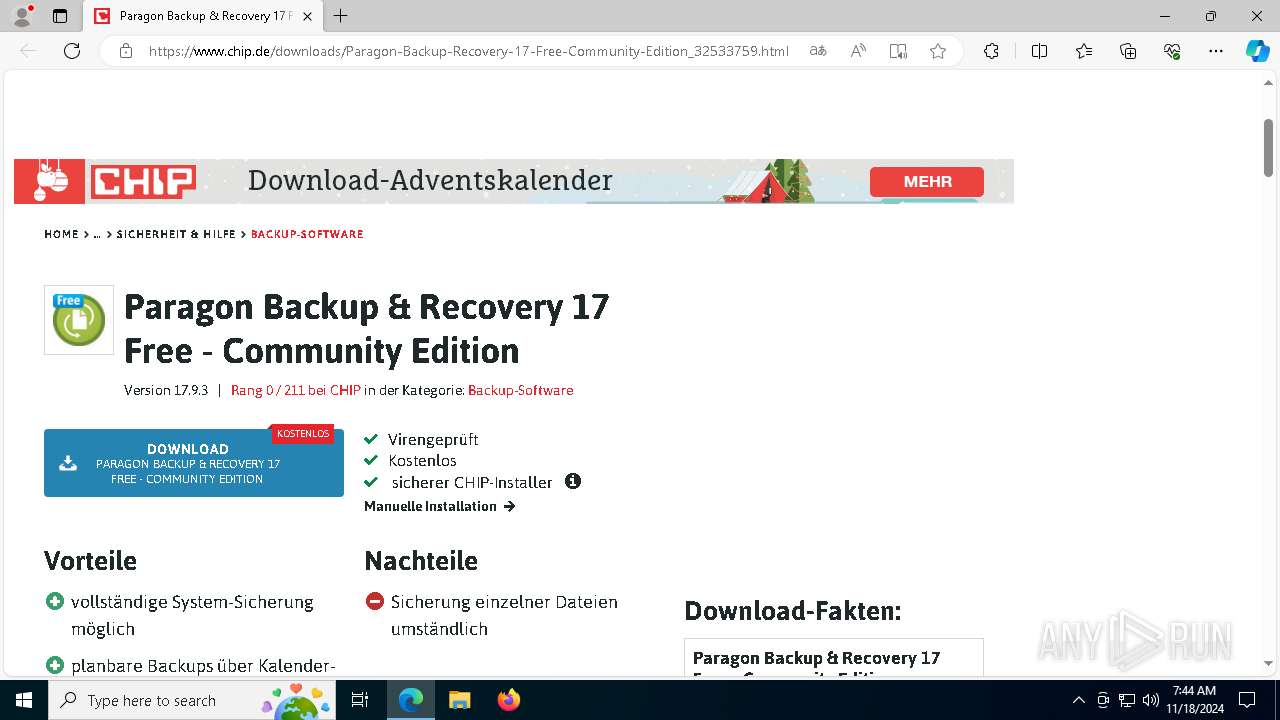Launch Firefox from taskbar
The image size is (1280, 720).
508,700
